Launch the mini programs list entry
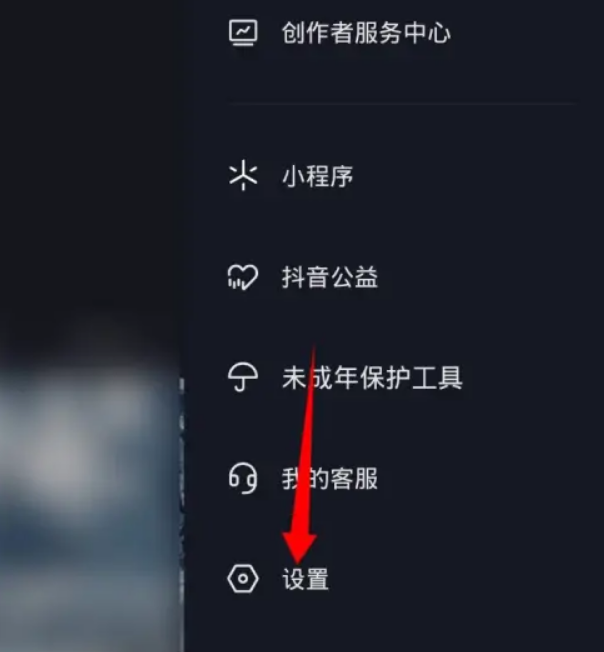The height and width of the screenshot is (652, 604). click(x=393, y=176)
